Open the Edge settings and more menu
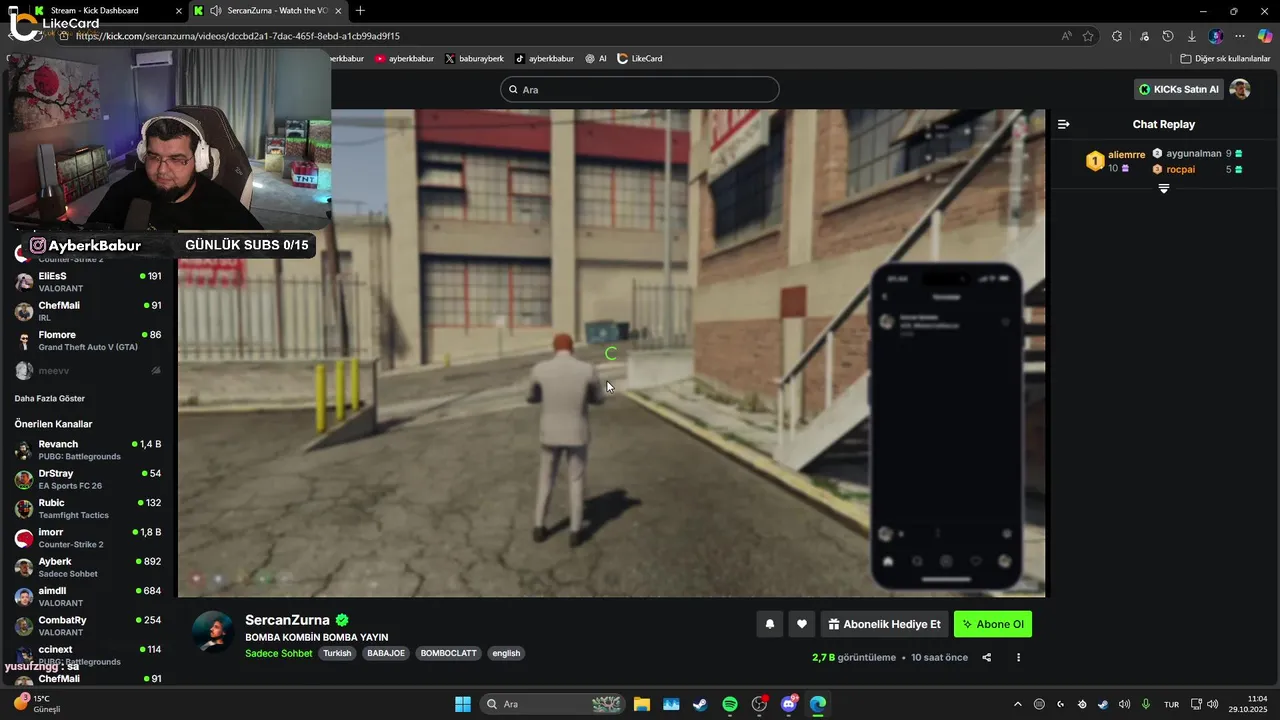Viewport: 1280px width, 720px height. point(1240,36)
